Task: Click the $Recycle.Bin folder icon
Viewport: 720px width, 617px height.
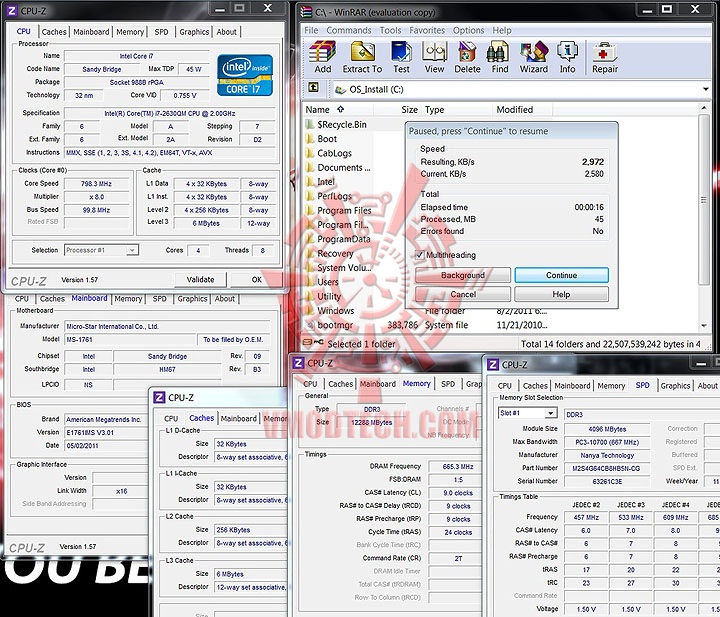Action: 309,124
